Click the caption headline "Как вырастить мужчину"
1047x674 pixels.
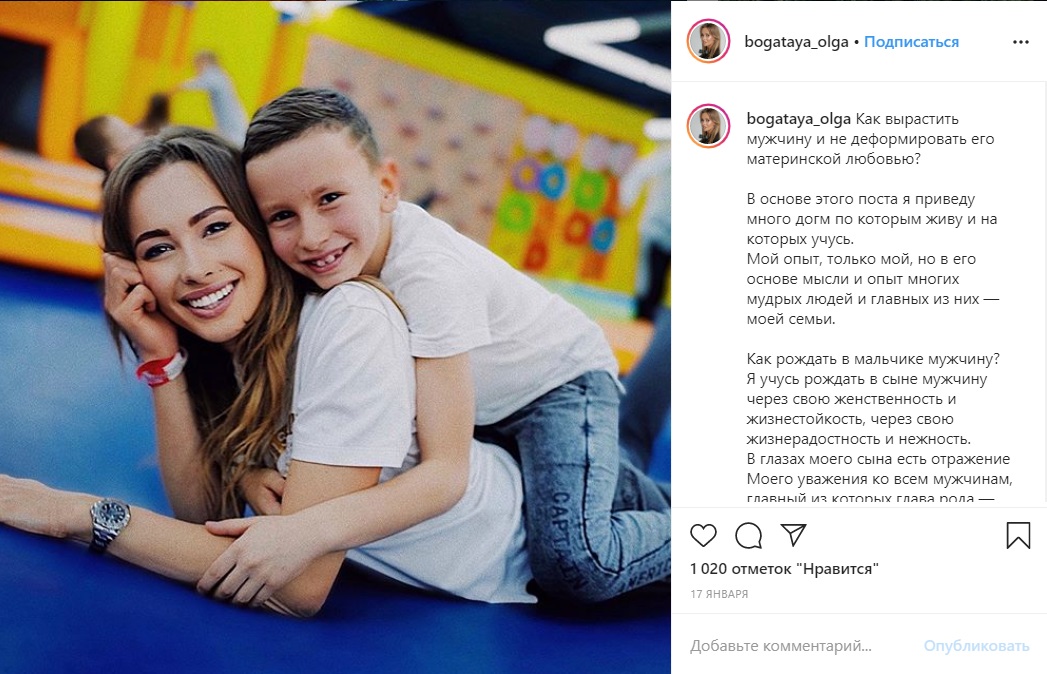[870, 139]
